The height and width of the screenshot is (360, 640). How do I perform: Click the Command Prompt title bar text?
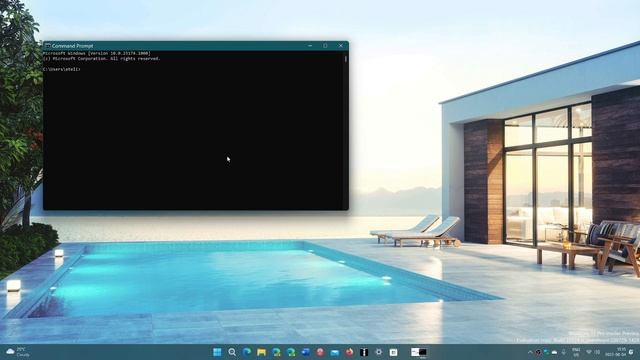click(x=72, y=46)
